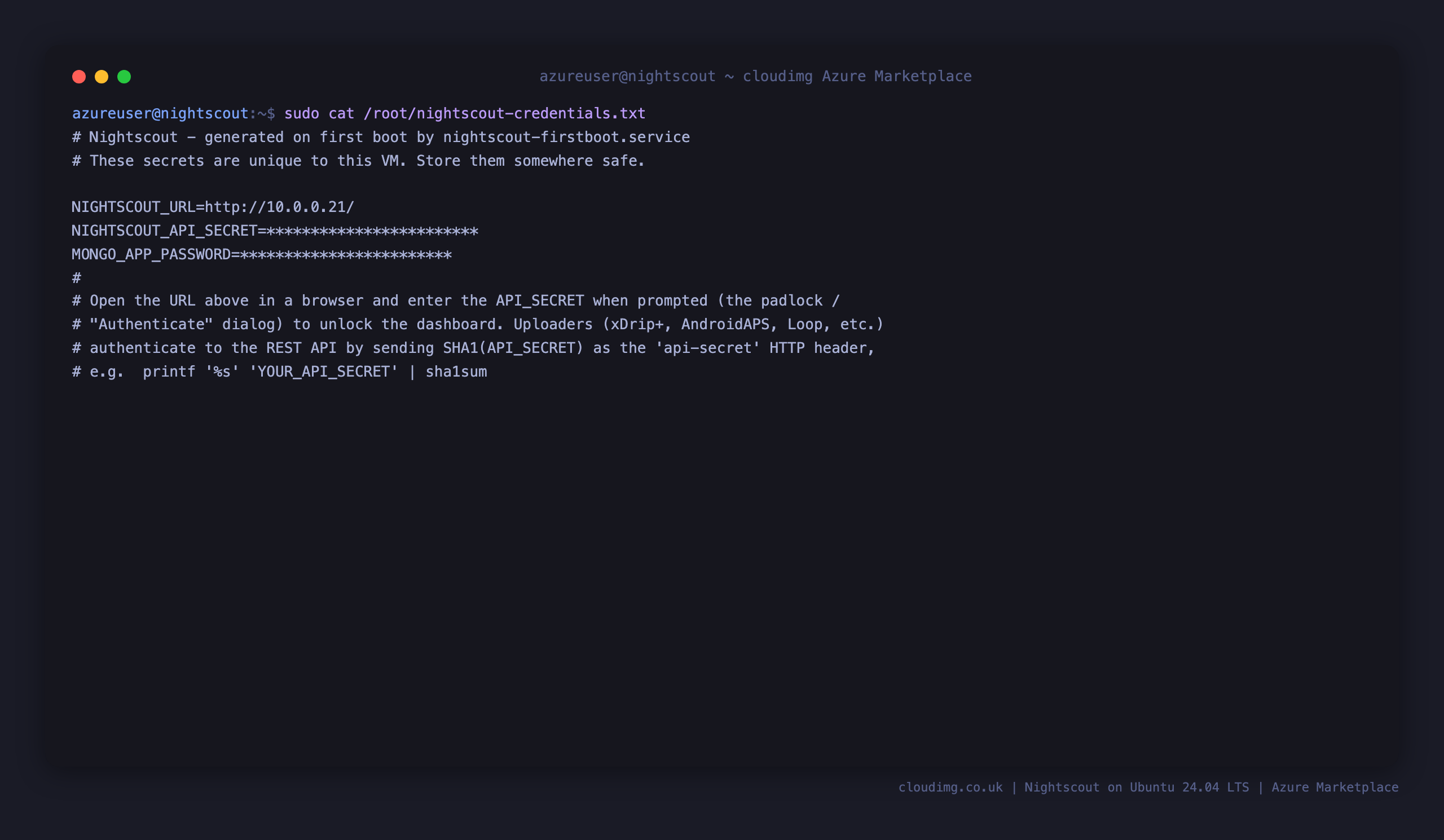Click the footer text 'cloudimg.co.uk | Nightscout on Ubuntu 24.04 LTS'
Screen dimensions: 1444x840
tap(1074, 788)
